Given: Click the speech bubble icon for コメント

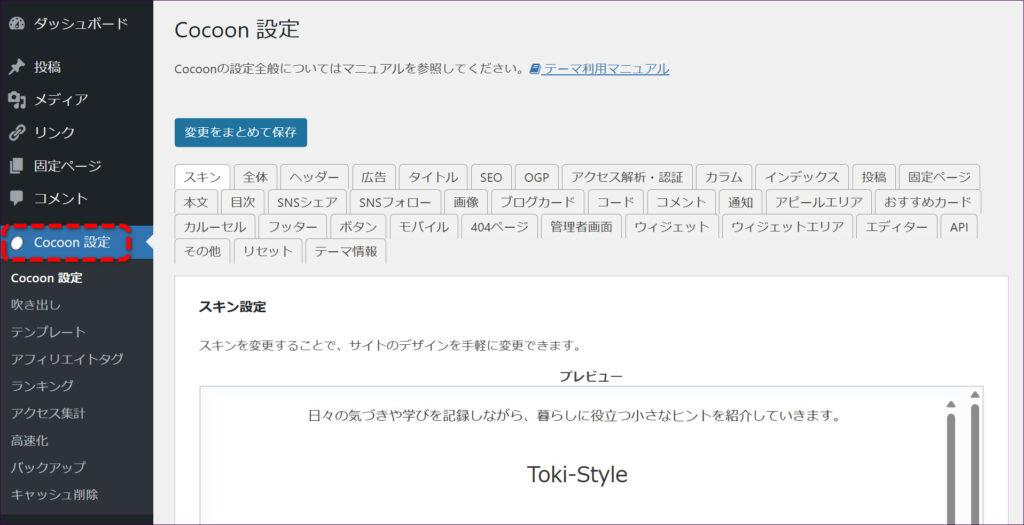Looking at the screenshot, I should [x=16, y=198].
